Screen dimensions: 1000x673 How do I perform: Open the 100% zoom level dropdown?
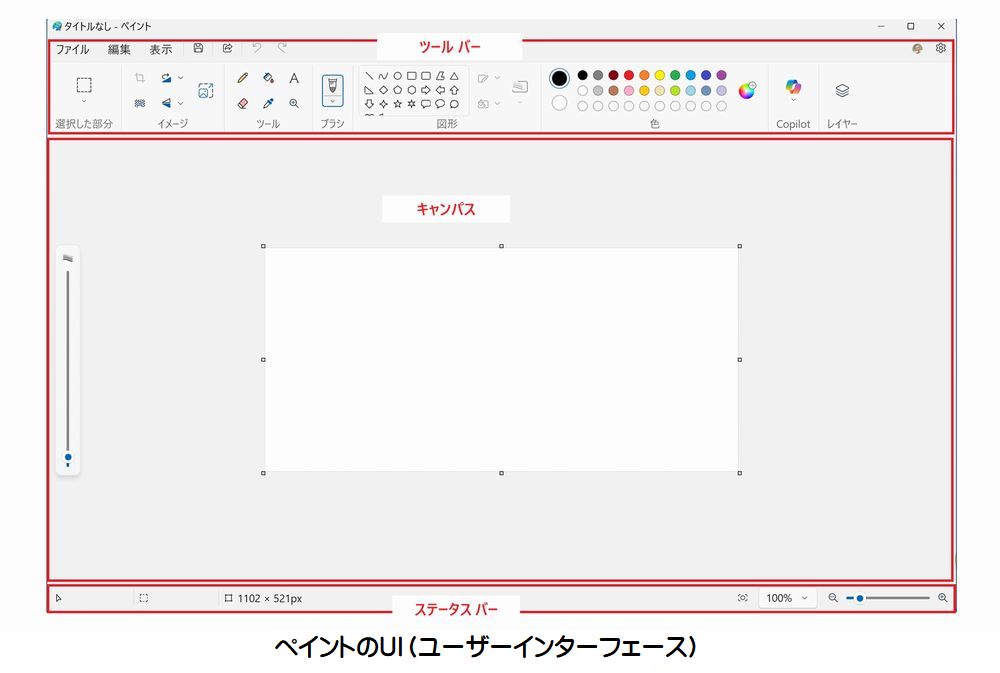coord(785,598)
